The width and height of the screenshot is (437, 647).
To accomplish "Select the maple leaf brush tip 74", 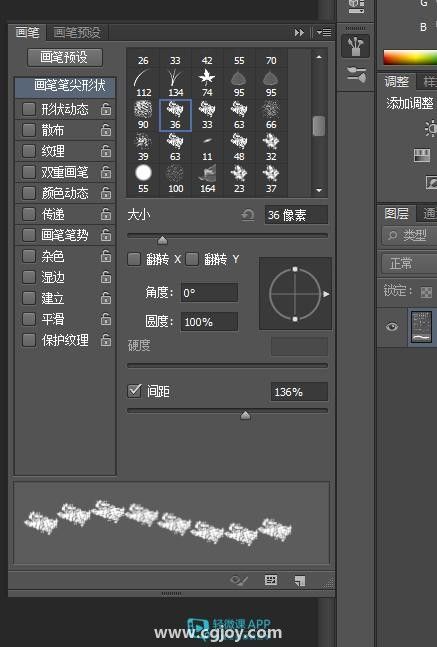I will click(207, 83).
